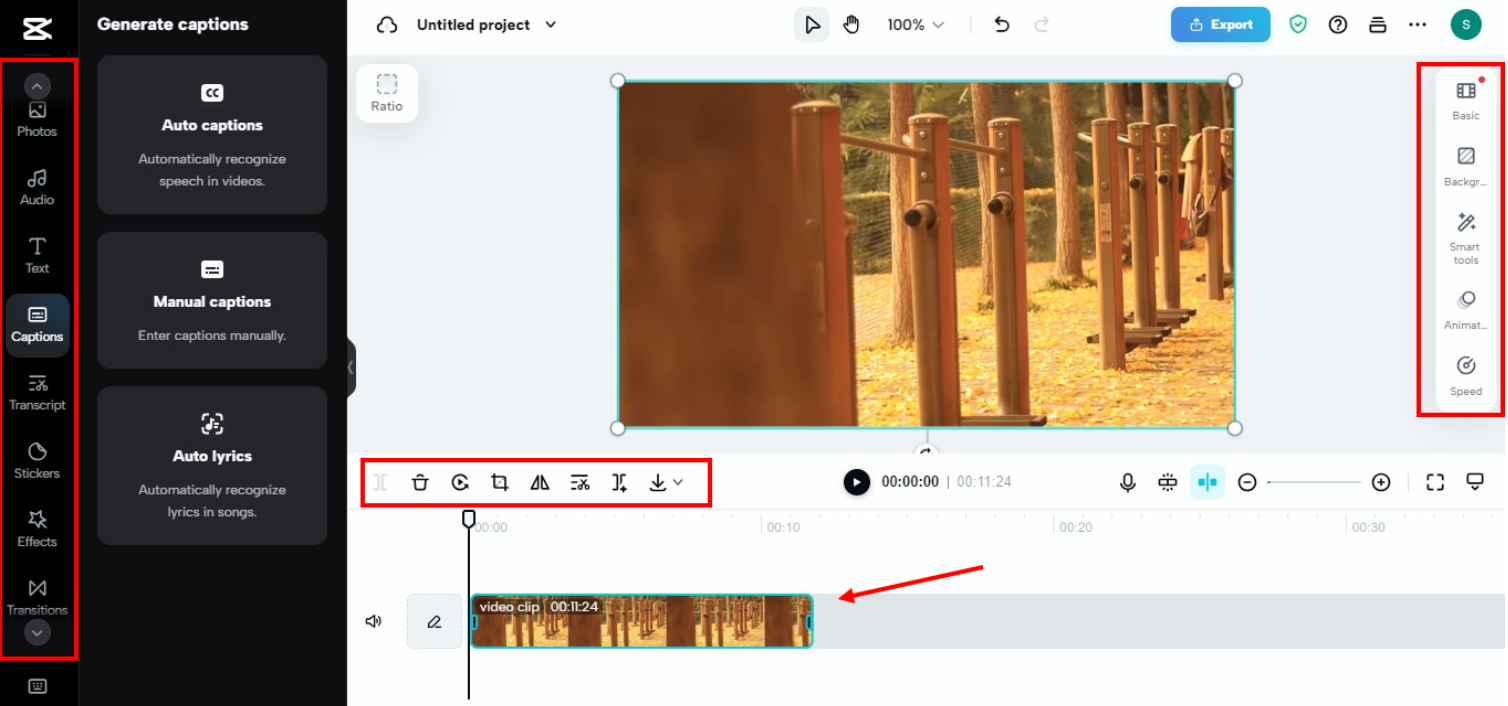The height and width of the screenshot is (706, 1508).
Task: Choose the Auto lyrics card
Action: [x=212, y=465]
